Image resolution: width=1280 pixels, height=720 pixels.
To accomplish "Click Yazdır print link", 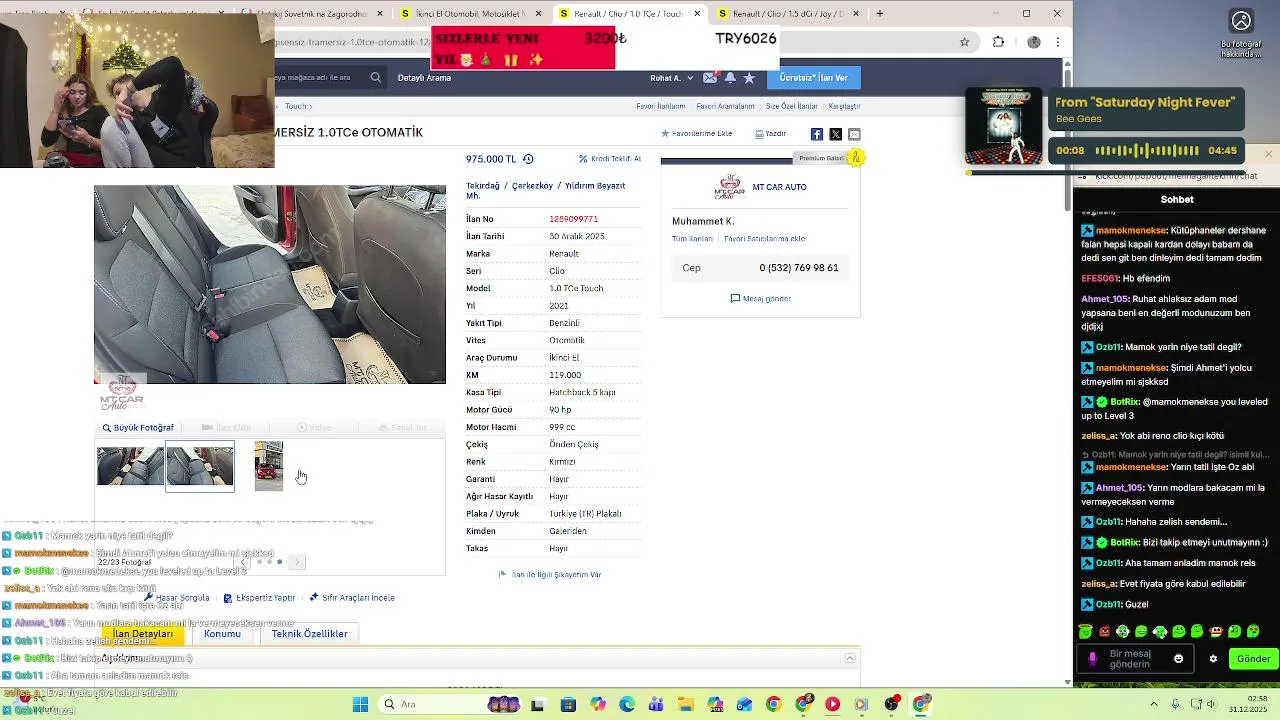I will tap(771, 134).
